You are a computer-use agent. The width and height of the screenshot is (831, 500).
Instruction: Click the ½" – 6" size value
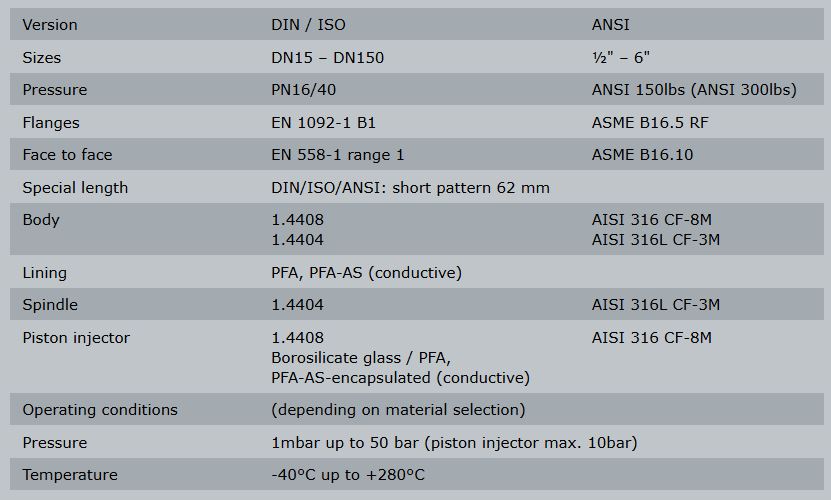626,57
